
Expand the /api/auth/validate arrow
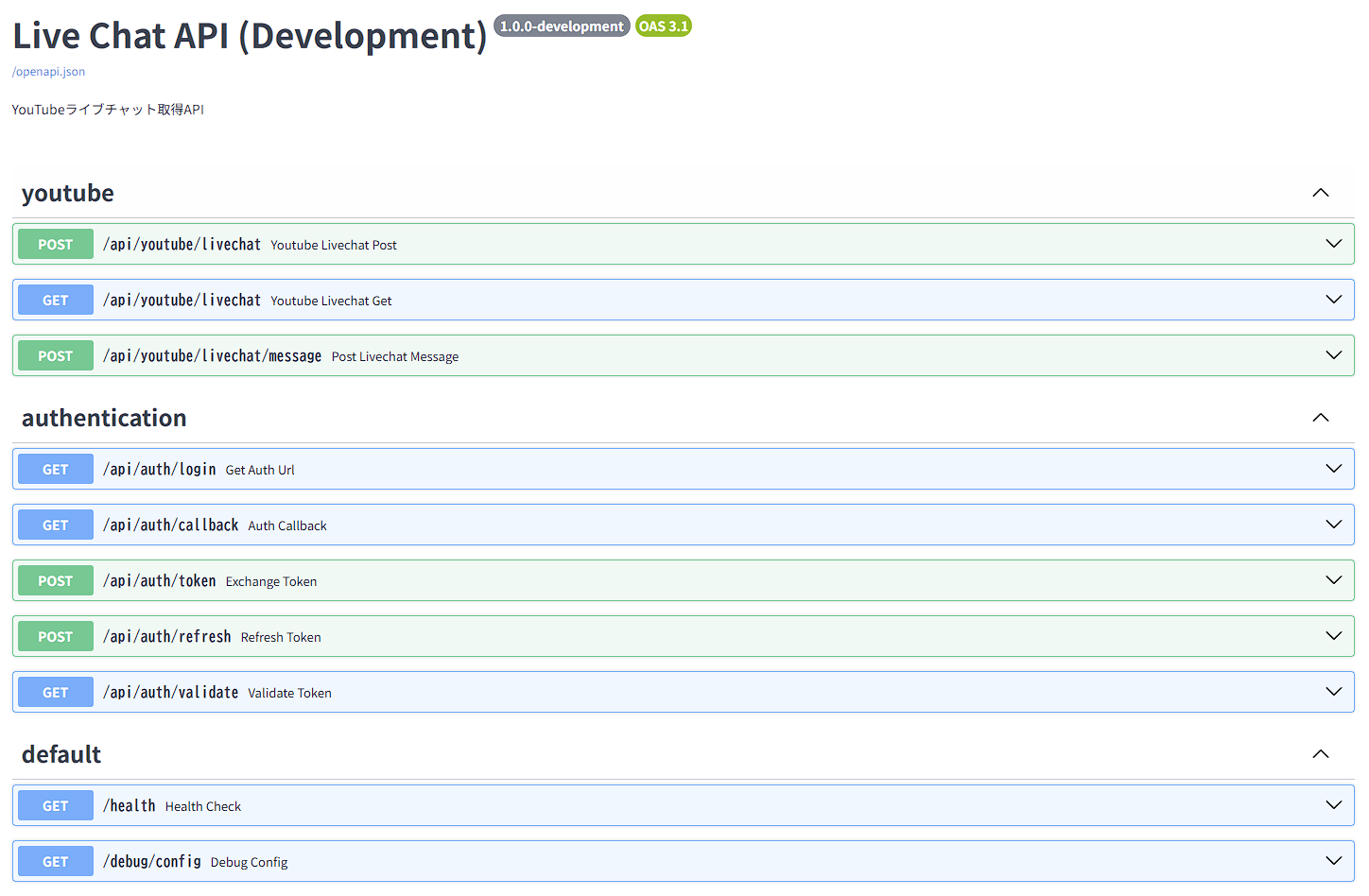coord(1334,692)
